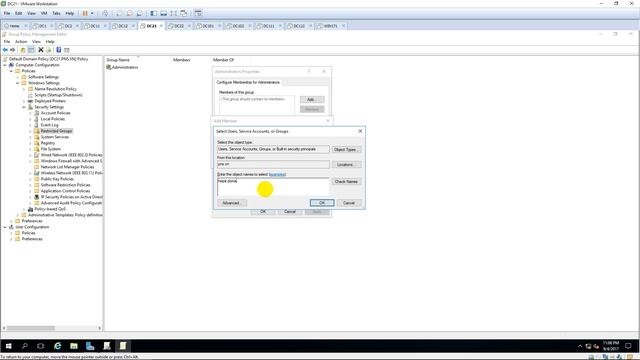Click VMware full screen mode icon
Image resolution: width=640 pixels, height=360 pixels.
[173, 13]
